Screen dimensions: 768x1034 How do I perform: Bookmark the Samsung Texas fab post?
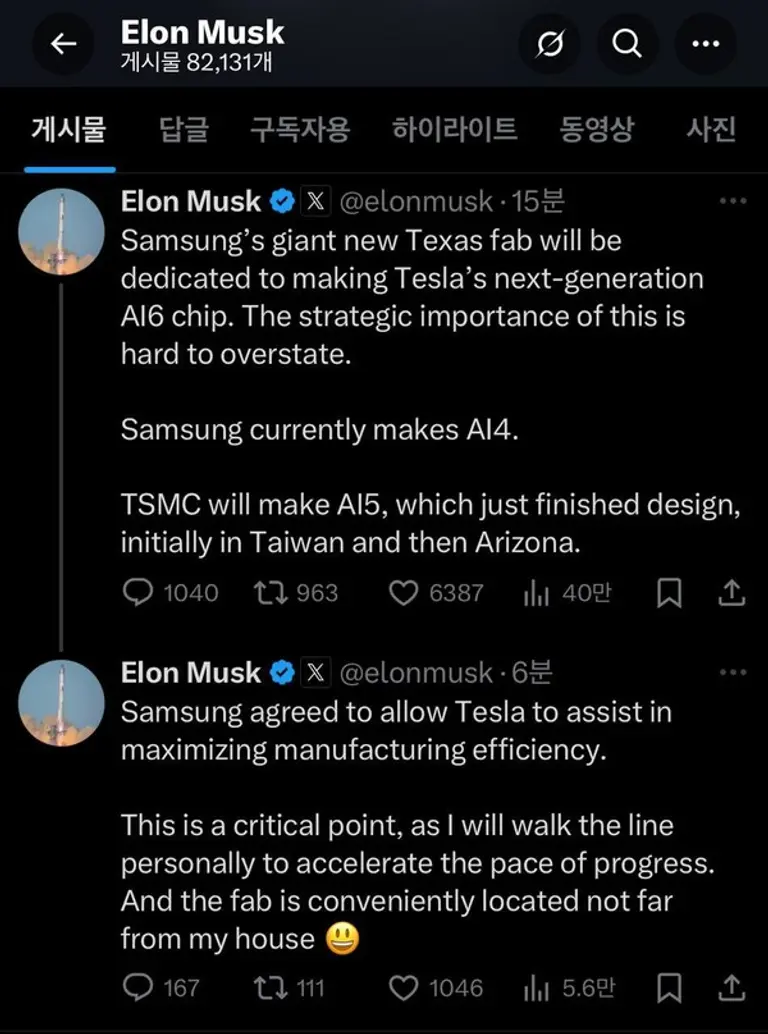[x=669, y=593]
